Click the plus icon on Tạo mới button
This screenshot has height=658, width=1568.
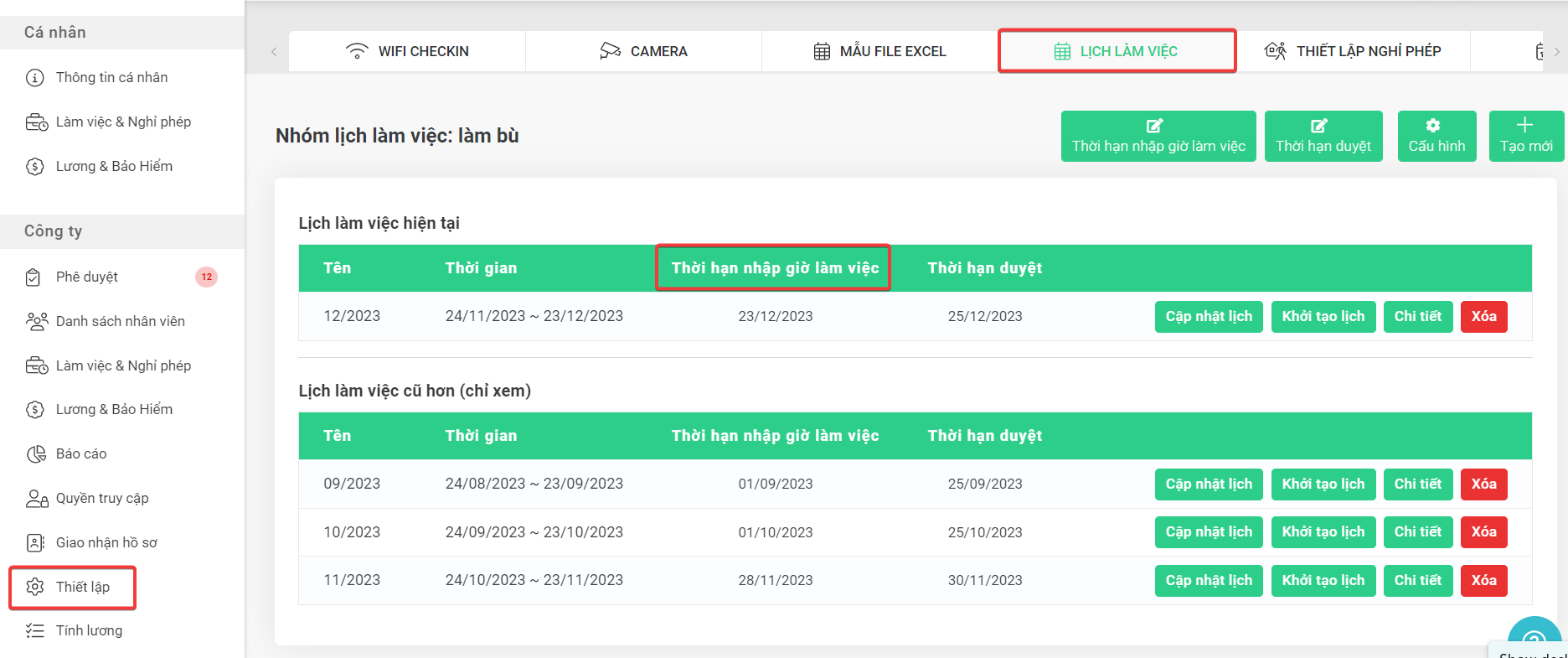(x=1524, y=125)
